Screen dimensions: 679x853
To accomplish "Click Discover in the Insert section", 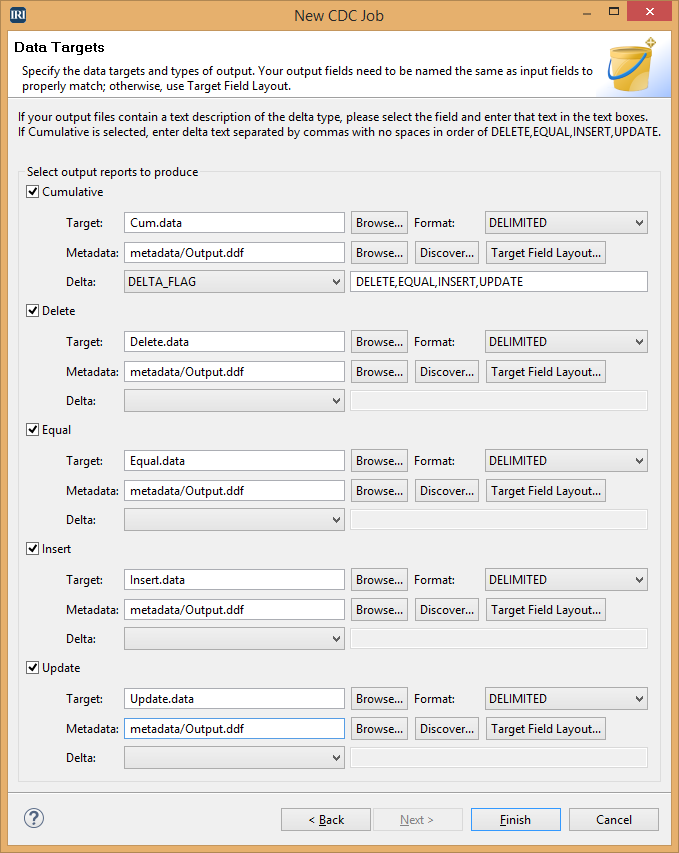I will (447, 610).
